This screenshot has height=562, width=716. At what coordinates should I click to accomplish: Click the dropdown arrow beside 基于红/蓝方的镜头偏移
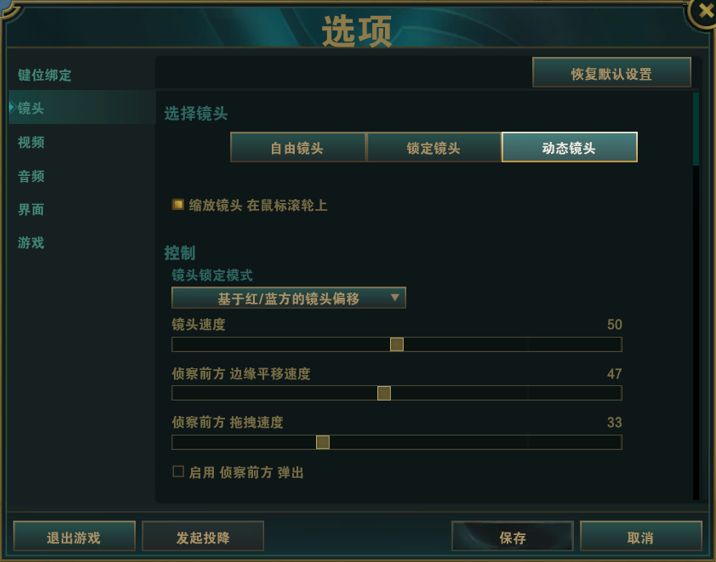pyautogui.click(x=395, y=298)
